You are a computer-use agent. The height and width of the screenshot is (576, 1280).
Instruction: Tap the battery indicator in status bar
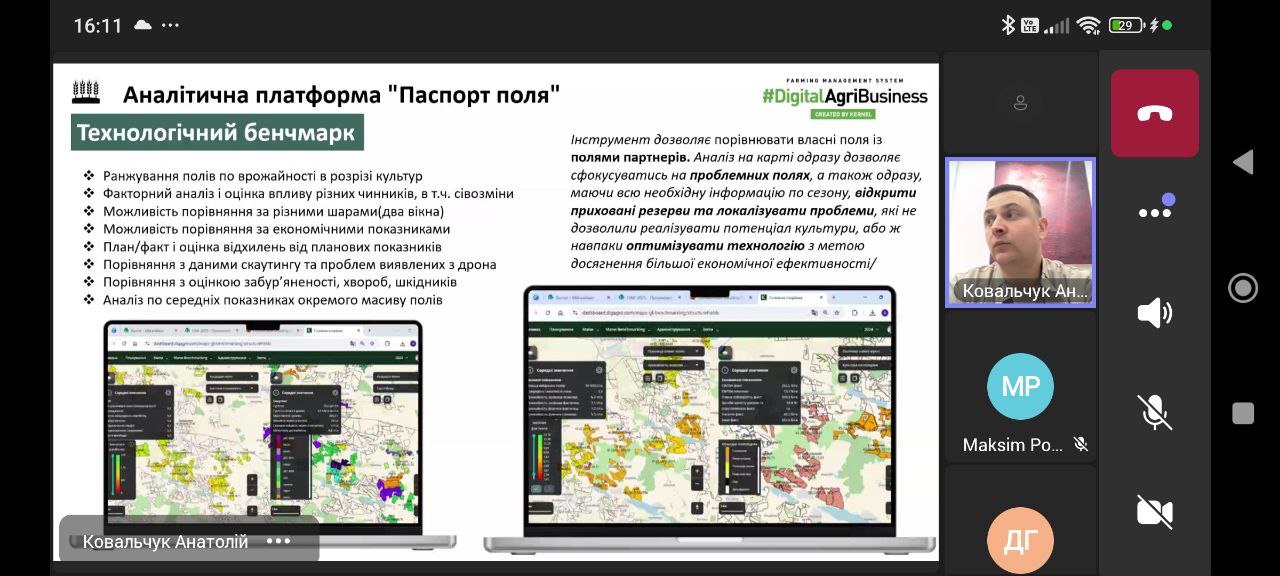pyautogui.click(x=1125, y=25)
